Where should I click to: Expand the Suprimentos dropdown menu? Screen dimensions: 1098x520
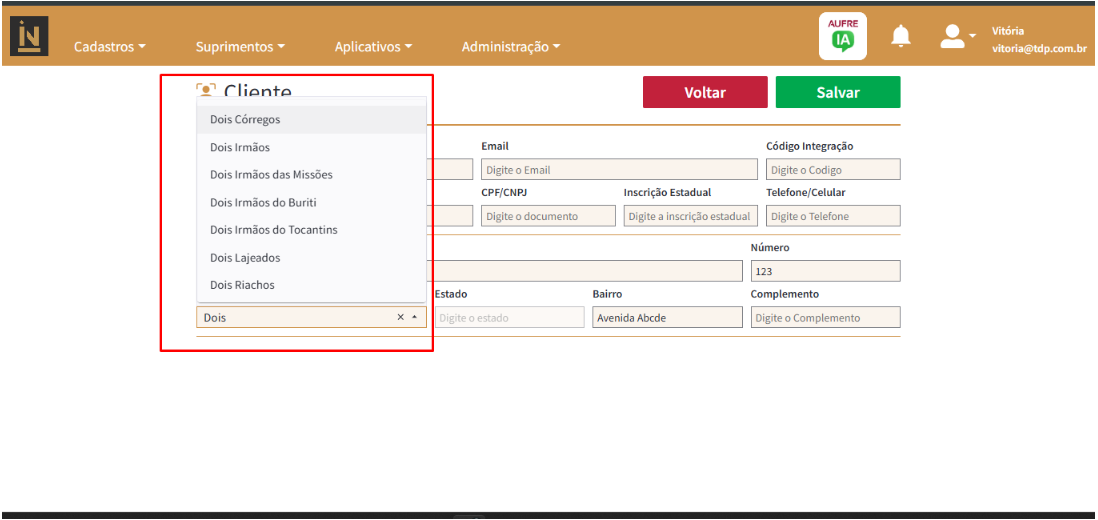click(x=240, y=47)
